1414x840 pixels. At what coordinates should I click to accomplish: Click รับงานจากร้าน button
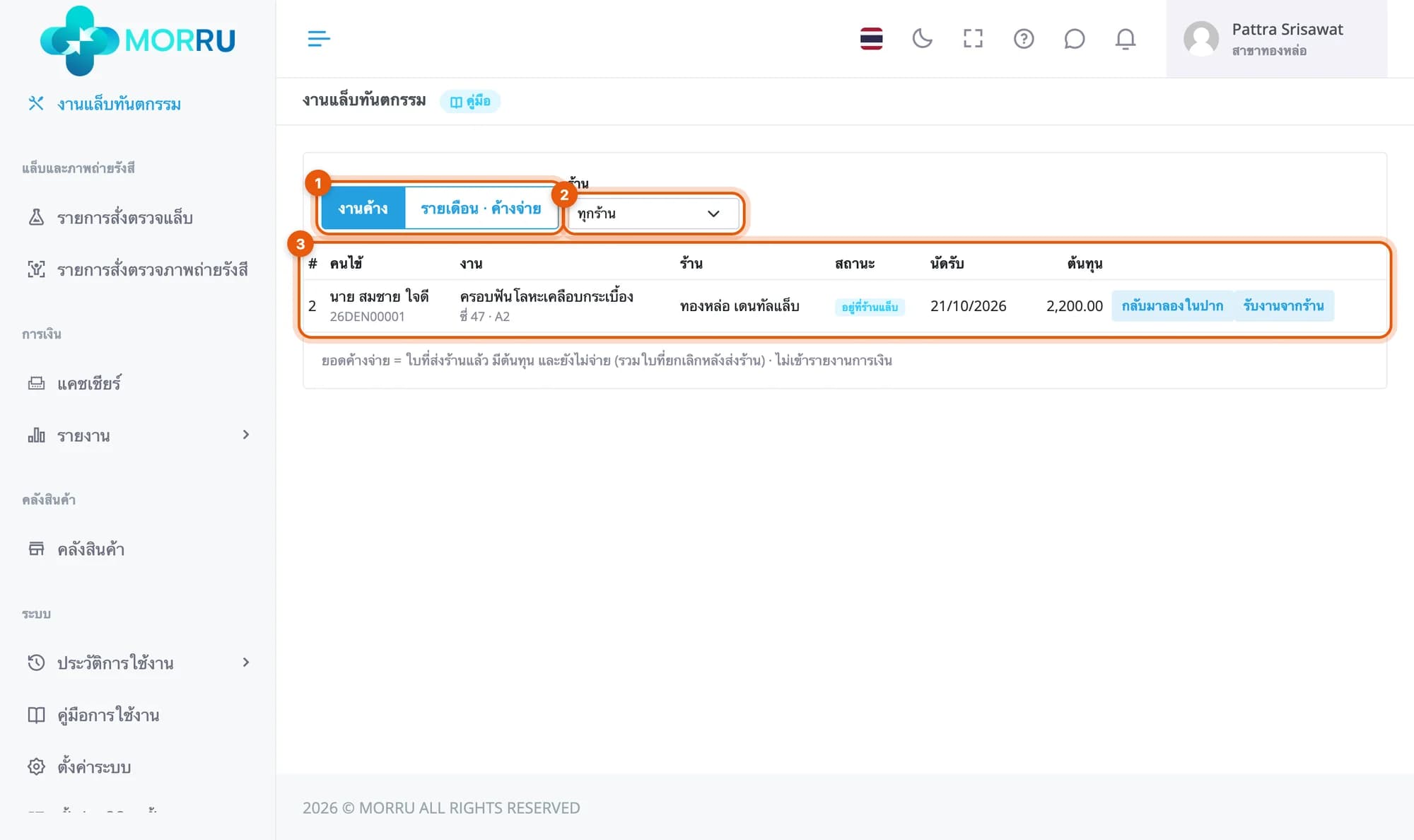point(1283,305)
